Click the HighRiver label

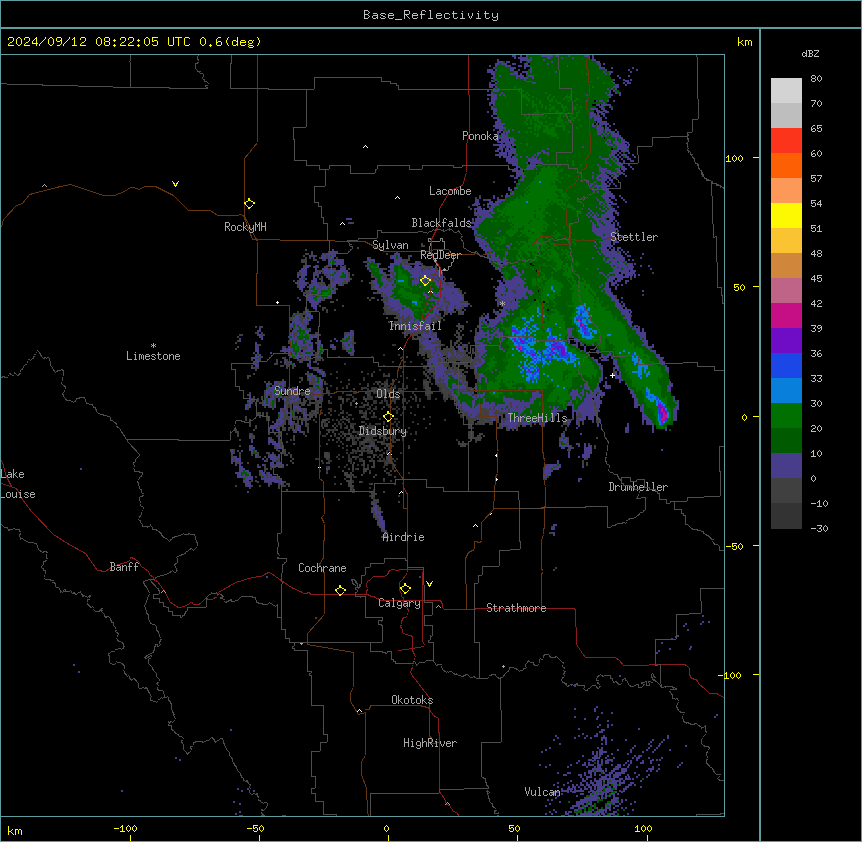430,743
